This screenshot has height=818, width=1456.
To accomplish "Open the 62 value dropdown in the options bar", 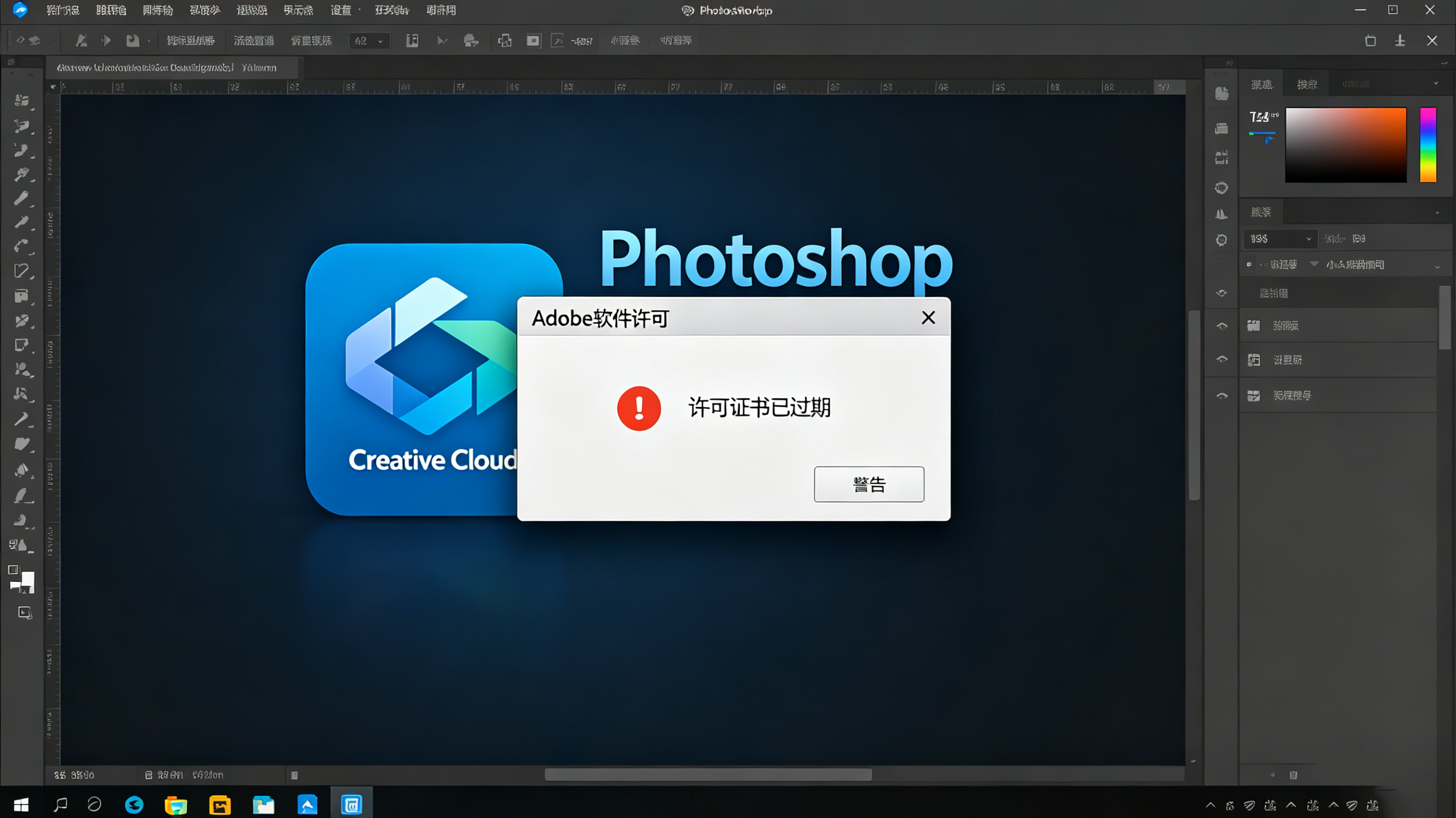I will pyautogui.click(x=369, y=41).
